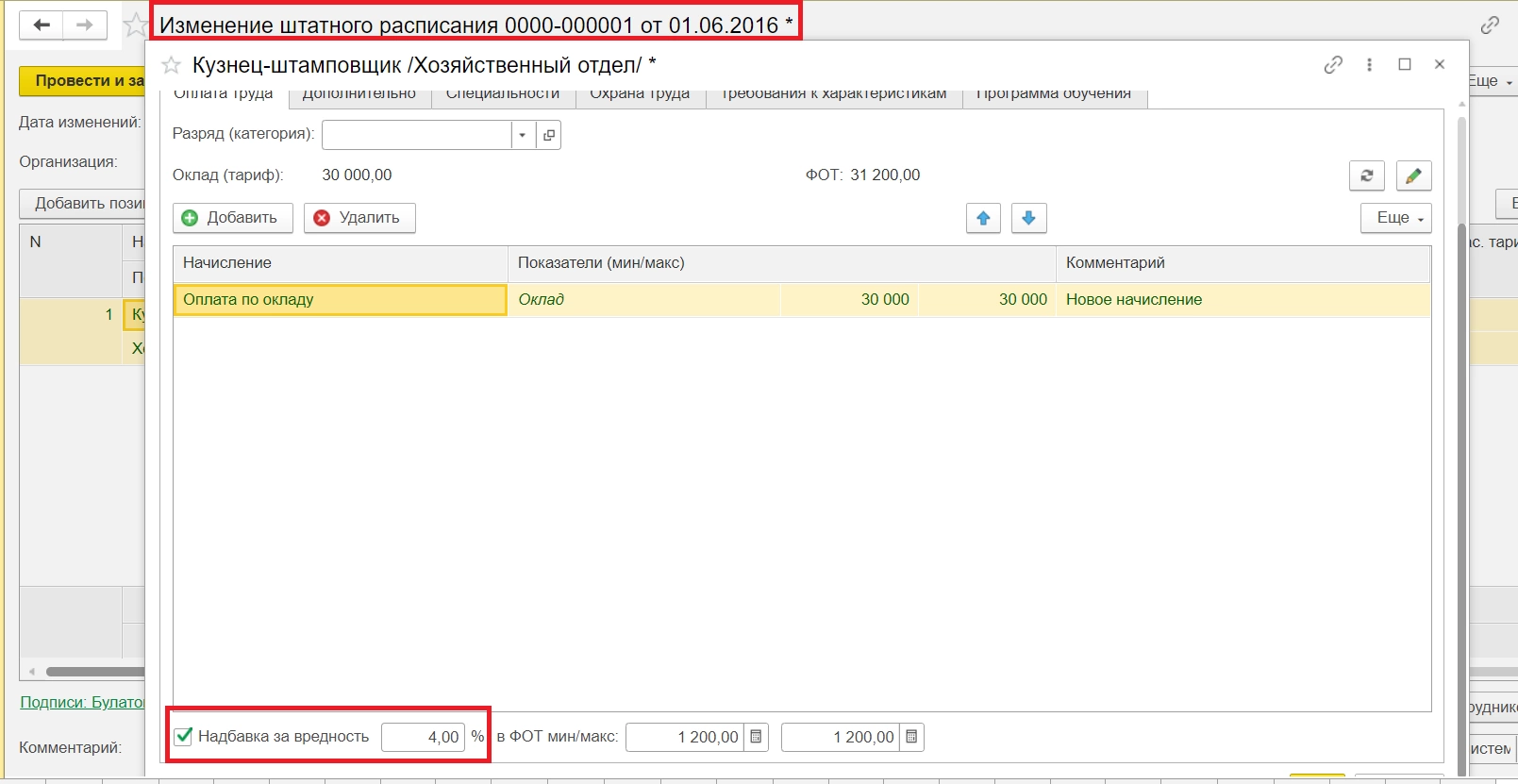The image size is (1518, 784).
Task: Refresh the ФОТ calculation
Action: 1367,175
